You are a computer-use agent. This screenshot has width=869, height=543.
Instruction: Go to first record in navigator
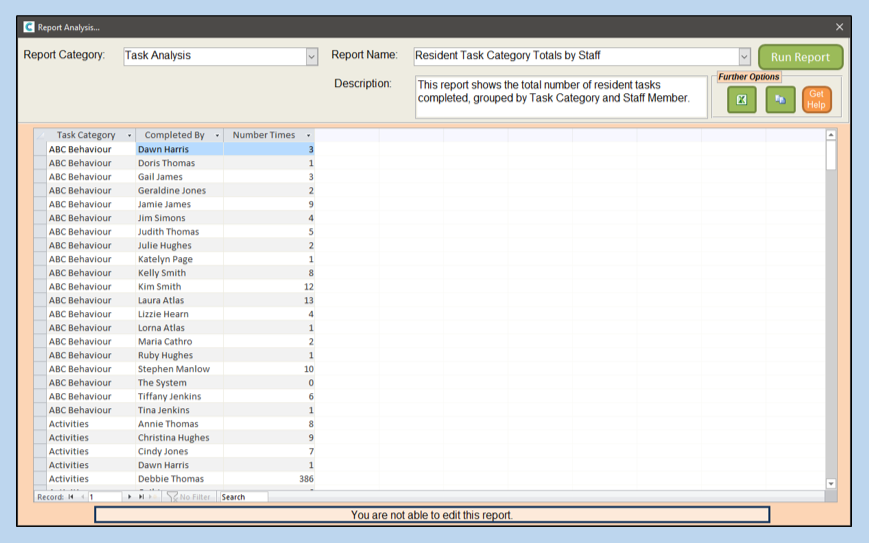tap(71, 497)
